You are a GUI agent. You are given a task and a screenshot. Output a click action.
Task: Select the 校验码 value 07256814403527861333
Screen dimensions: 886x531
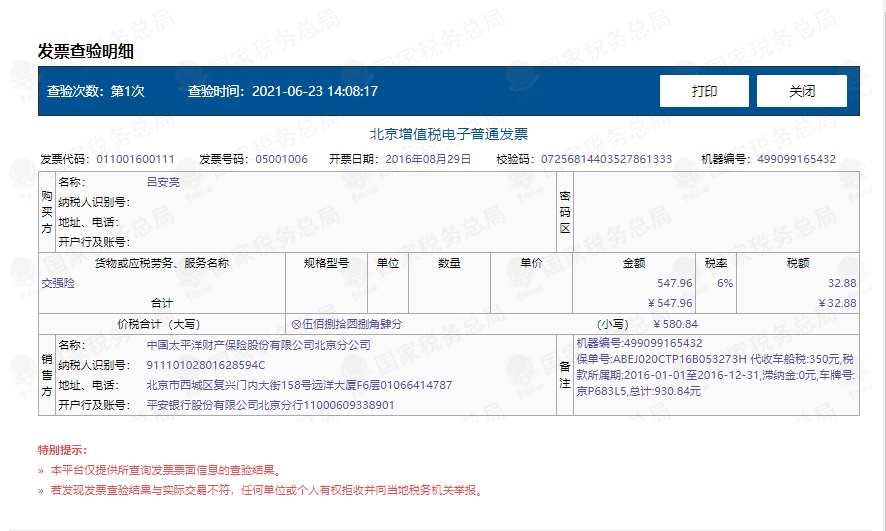tap(606, 159)
